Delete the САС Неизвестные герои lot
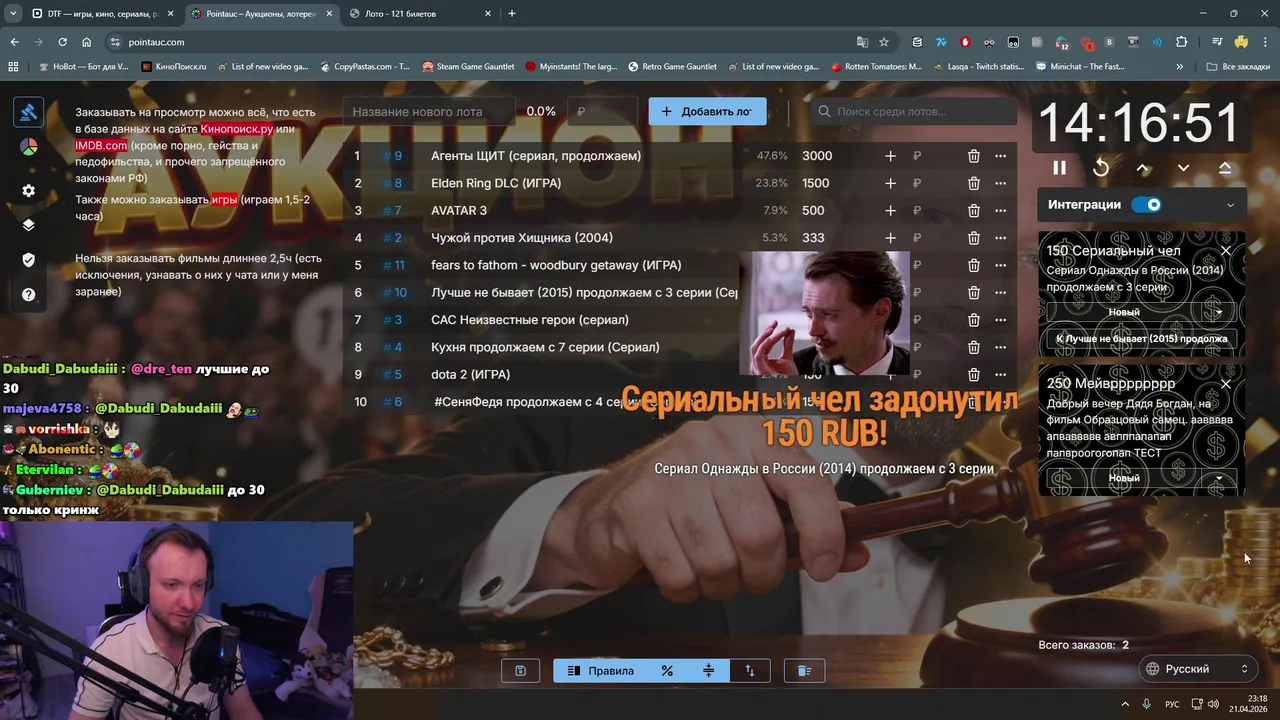Screen dimensions: 1280x720 pos(973,320)
